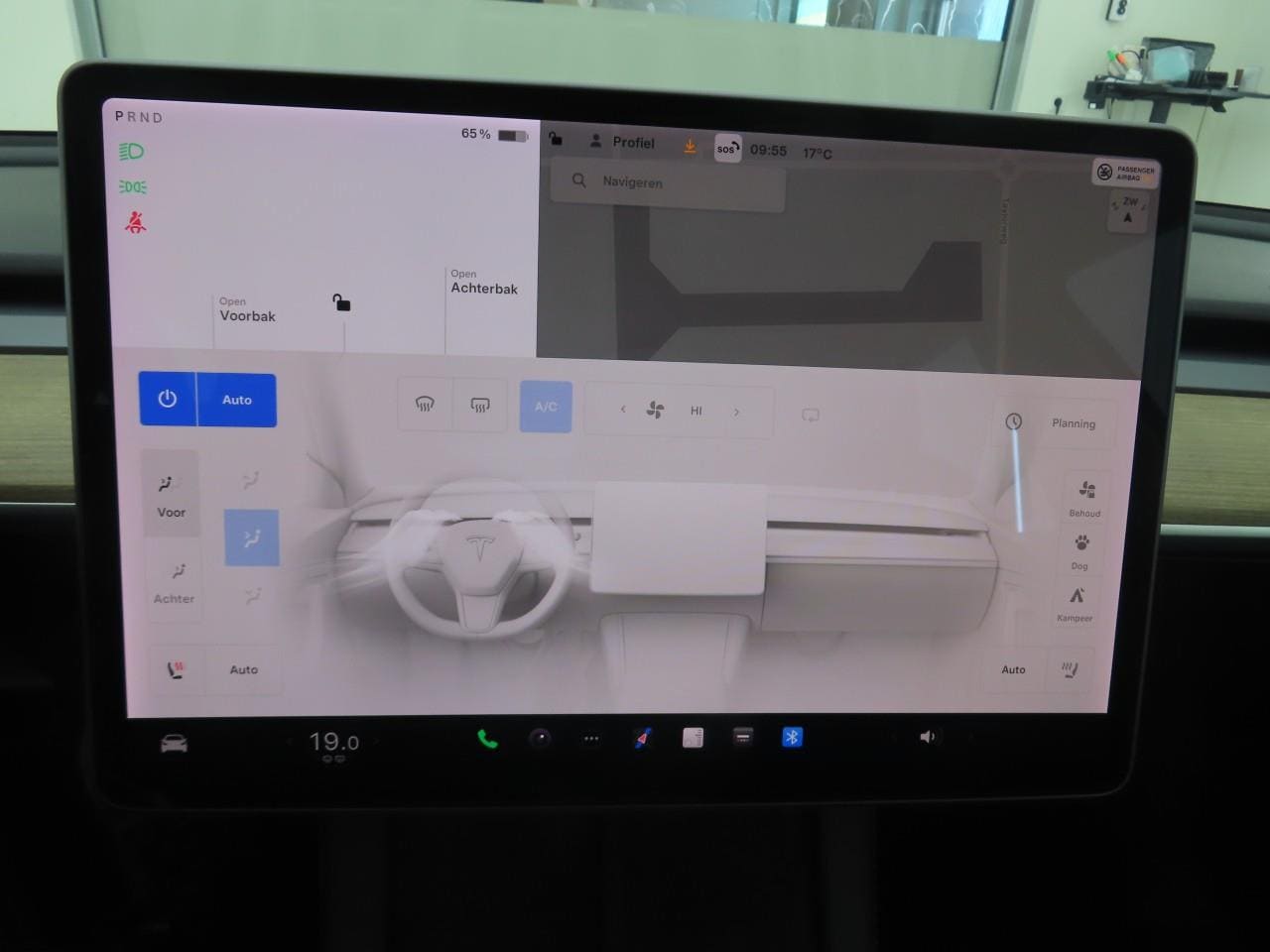The image size is (1270, 952).
Task: Toggle the climate power button
Action: (x=168, y=400)
